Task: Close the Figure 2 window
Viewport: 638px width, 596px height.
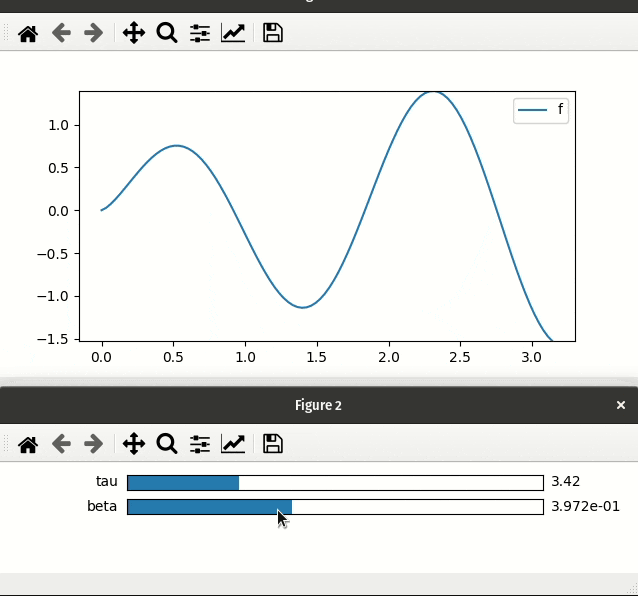Action: point(621,405)
